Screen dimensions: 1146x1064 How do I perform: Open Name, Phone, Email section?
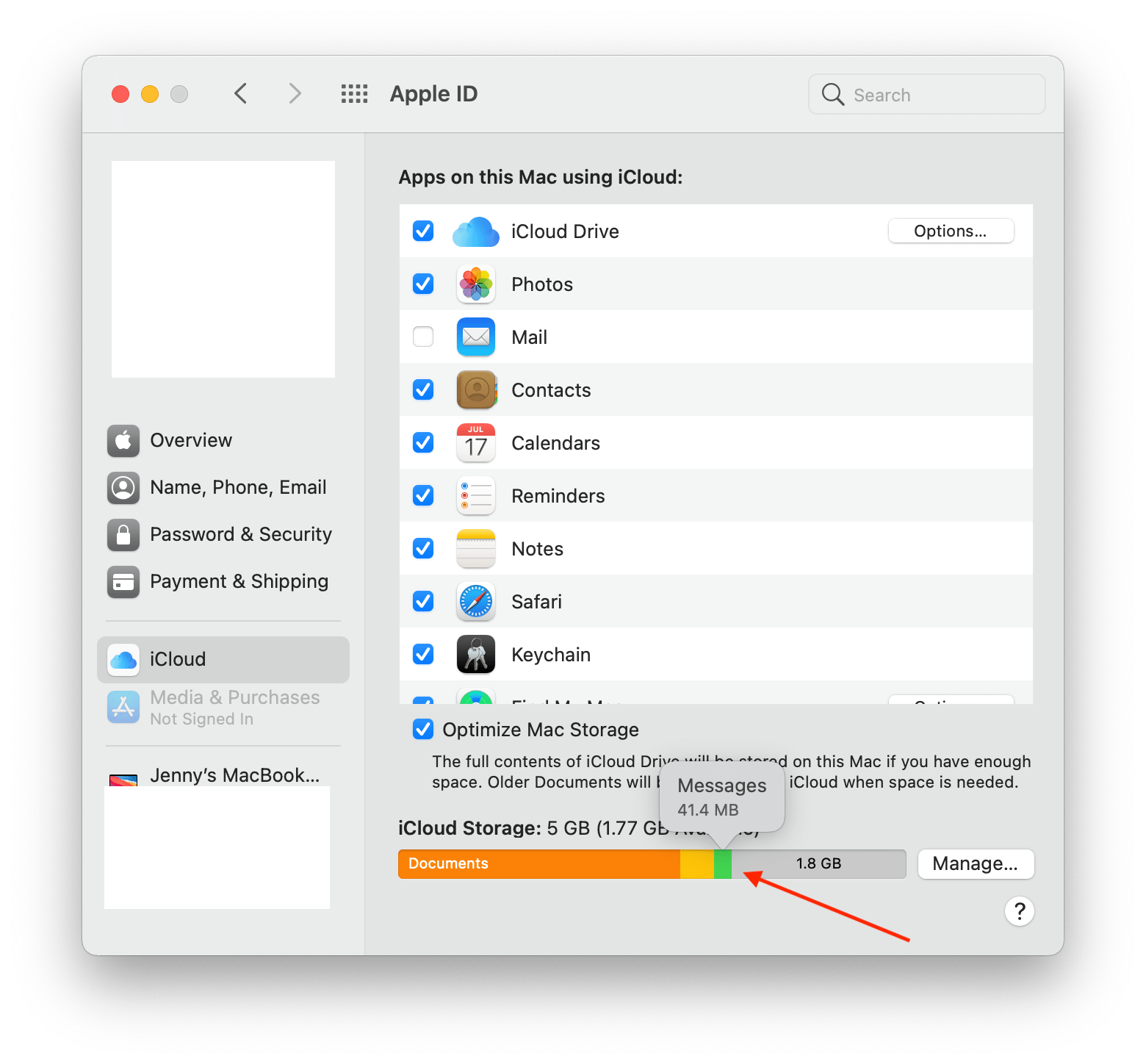pos(223,488)
